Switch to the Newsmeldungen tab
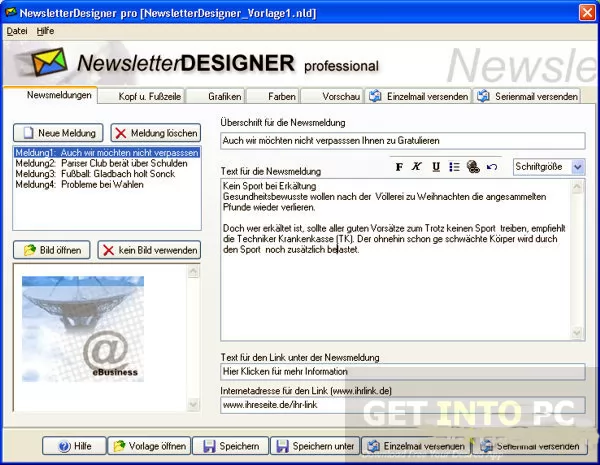Image resolution: width=600 pixels, height=465 pixels. 51,95
